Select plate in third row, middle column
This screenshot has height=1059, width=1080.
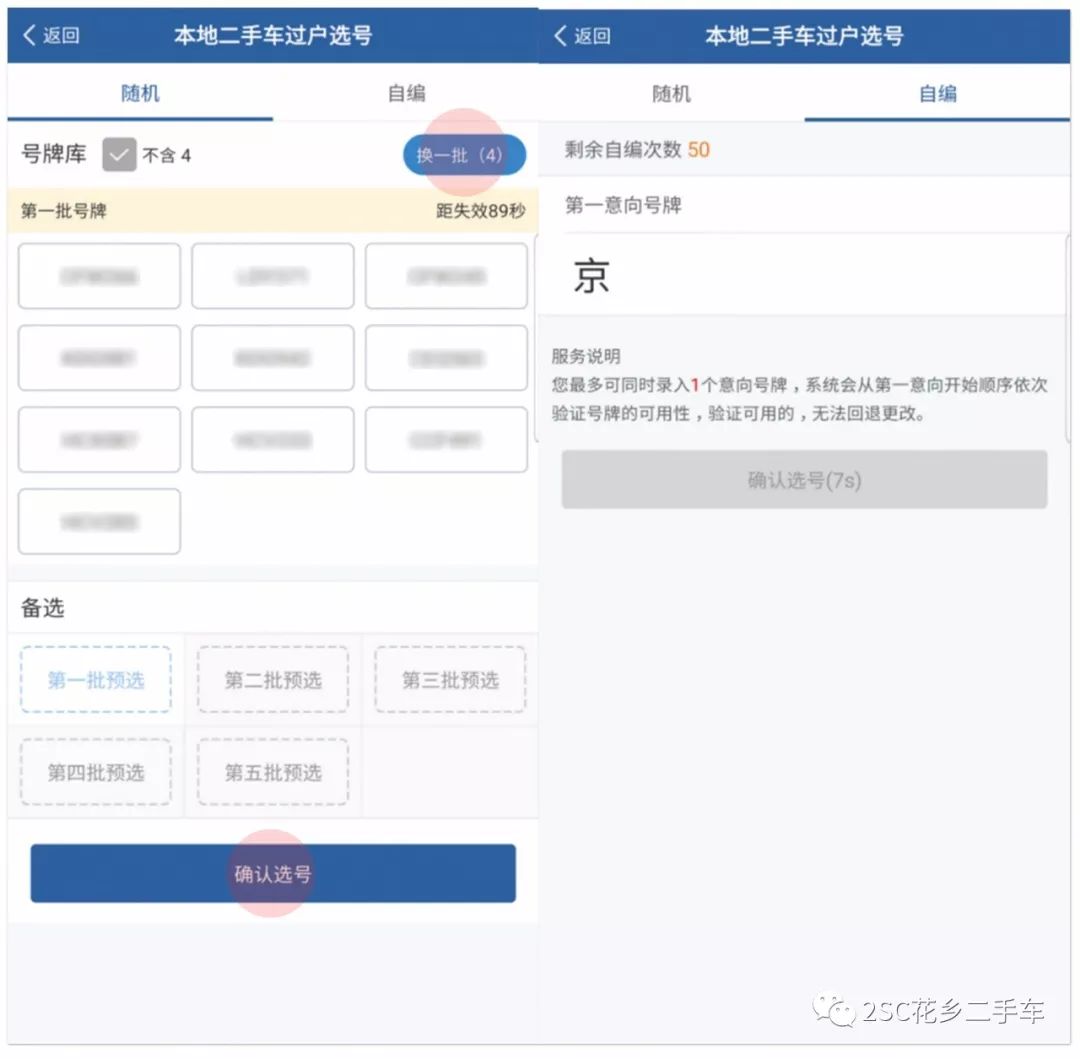(273, 439)
